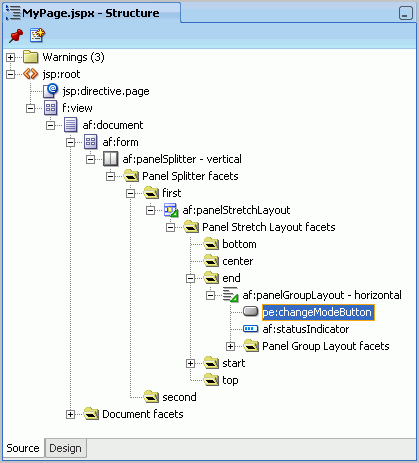The width and height of the screenshot is (419, 463).
Task: Expand the Document facets node
Action: 70,414
